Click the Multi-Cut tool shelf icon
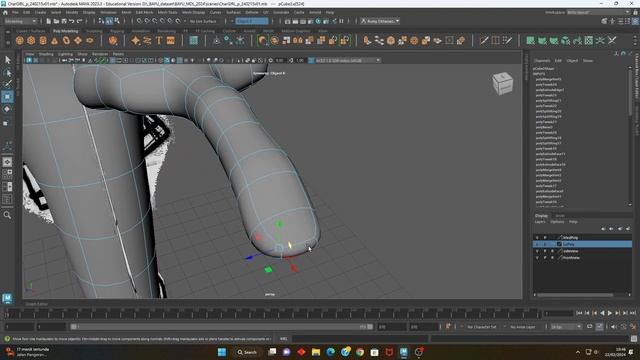This screenshot has width=640, height=360. 484,40
